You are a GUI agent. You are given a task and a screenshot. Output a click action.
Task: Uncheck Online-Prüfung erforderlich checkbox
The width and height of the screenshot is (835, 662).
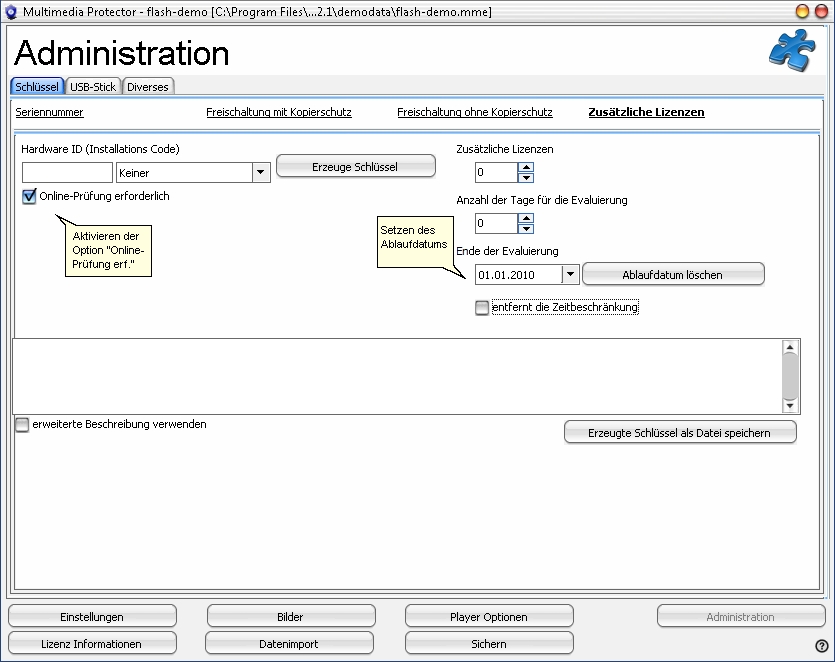[29, 197]
